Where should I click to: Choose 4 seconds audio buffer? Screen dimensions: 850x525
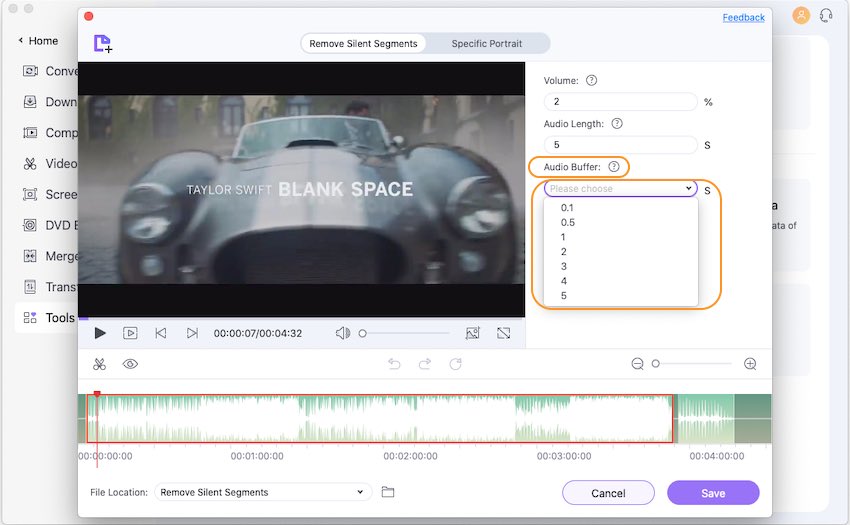point(620,281)
